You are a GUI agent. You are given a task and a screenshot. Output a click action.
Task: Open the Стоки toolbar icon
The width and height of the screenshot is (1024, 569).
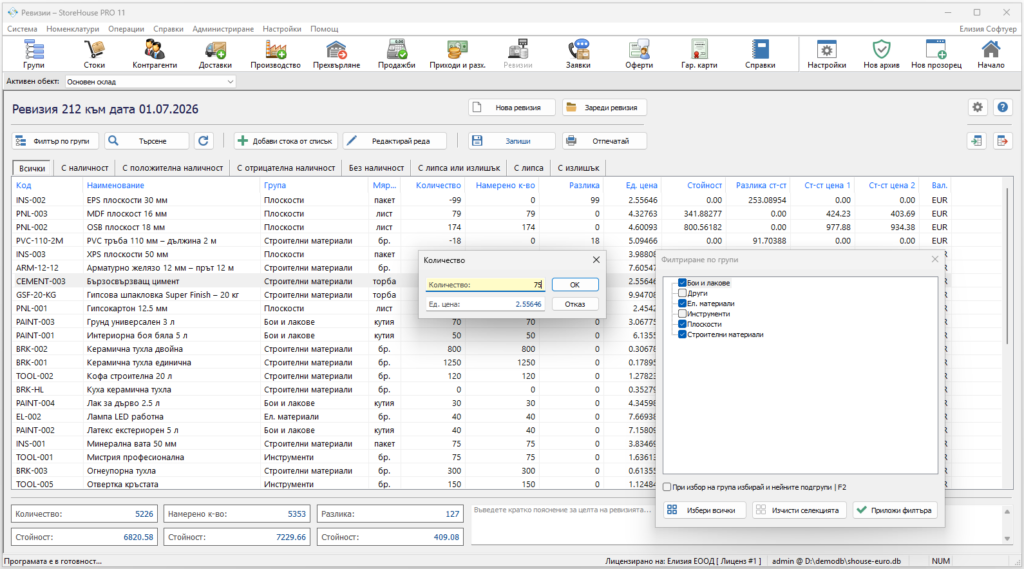pyautogui.click(x=94, y=54)
